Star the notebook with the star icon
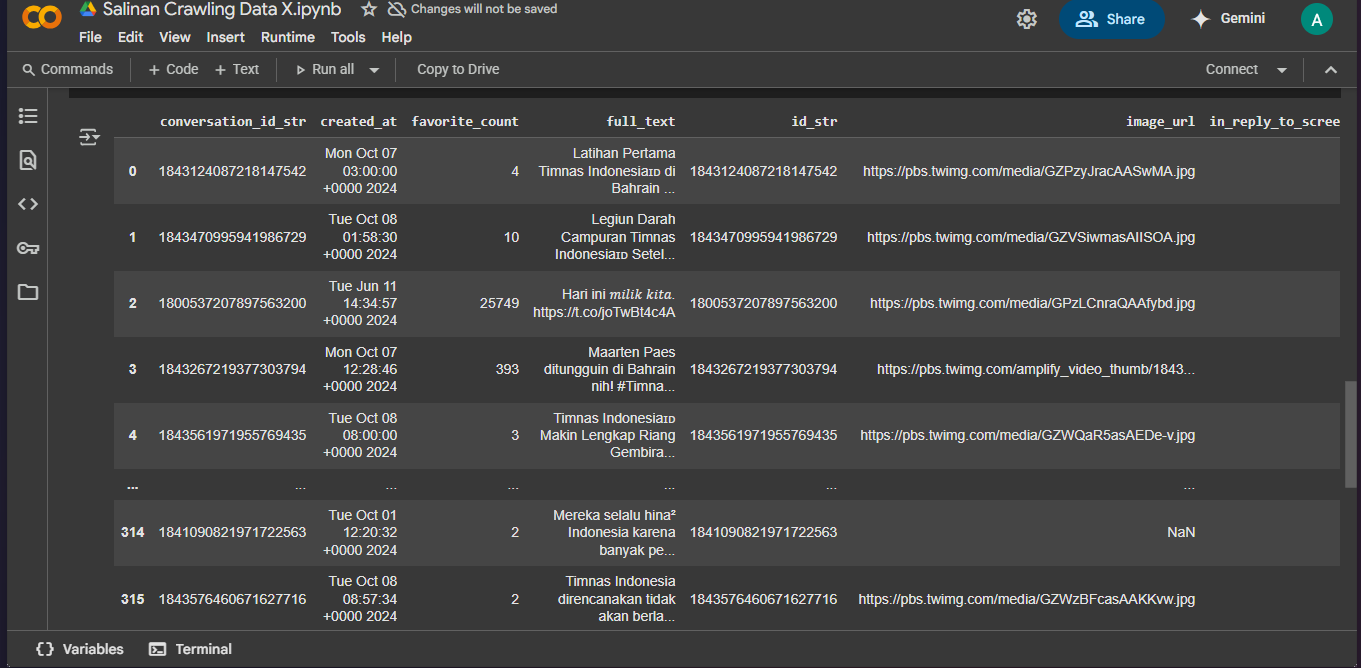This screenshot has height=668, width=1361. coord(369,9)
